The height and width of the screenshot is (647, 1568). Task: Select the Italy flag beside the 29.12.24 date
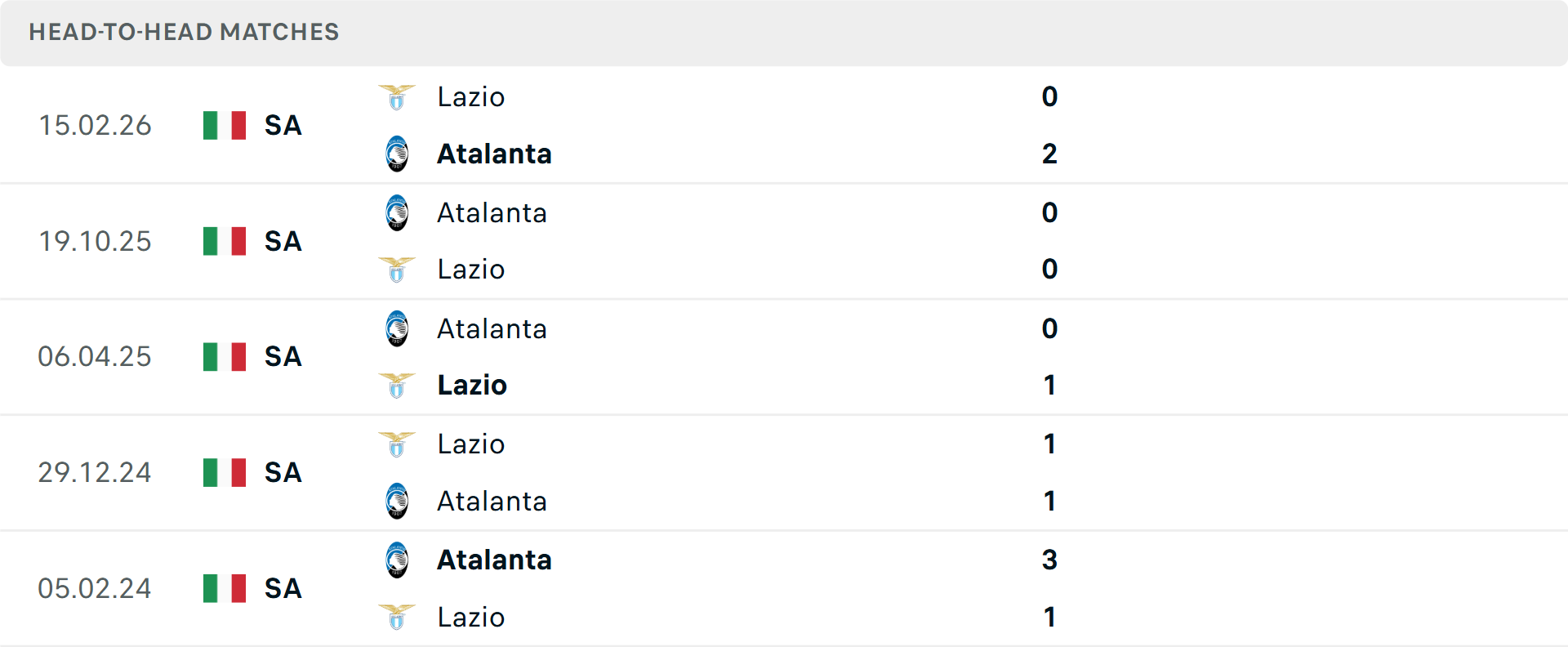tap(224, 472)
